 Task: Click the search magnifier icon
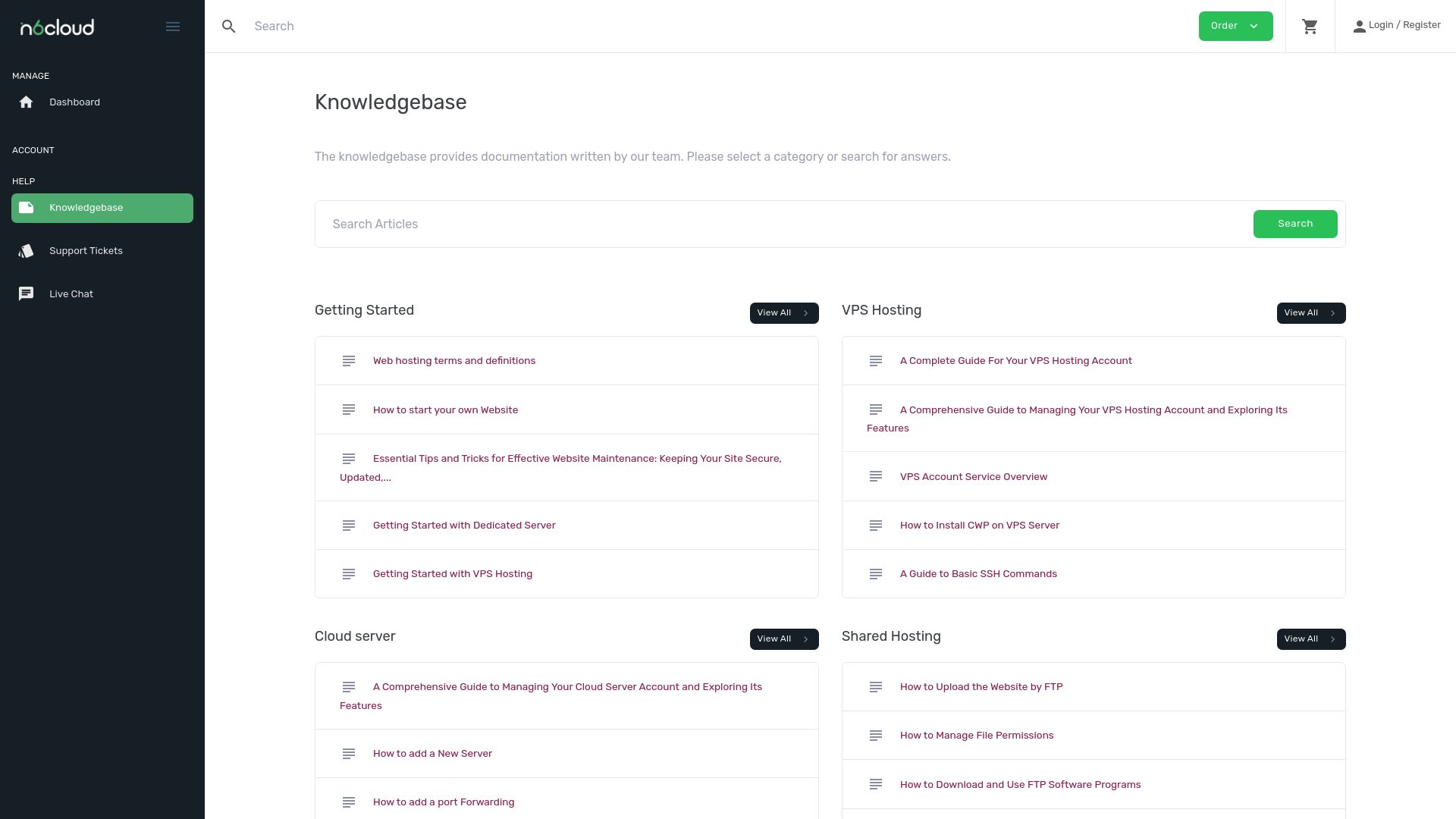pyautogui.click(x=229, y=26)
